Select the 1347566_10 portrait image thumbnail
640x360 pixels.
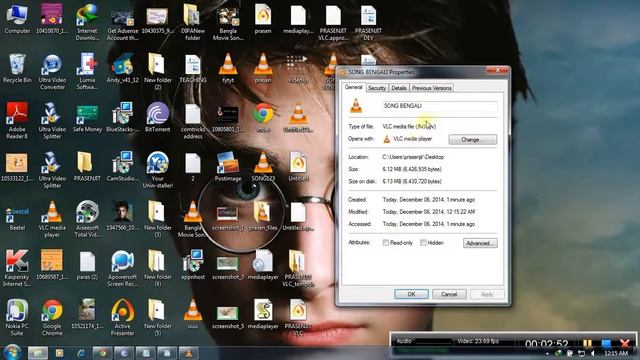[122, 212]
